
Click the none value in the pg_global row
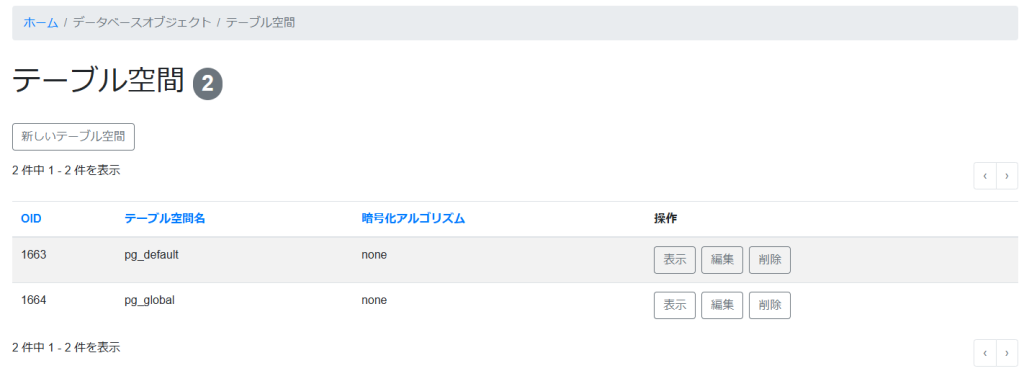pyautogui.click(x=374, y=300)
